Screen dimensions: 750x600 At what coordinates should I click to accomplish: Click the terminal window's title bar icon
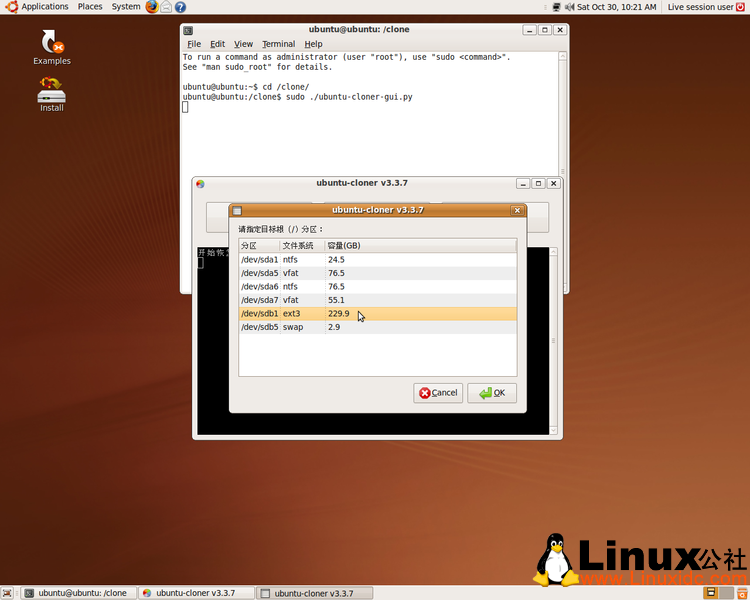pyautogui.click(x=188, y=30)
